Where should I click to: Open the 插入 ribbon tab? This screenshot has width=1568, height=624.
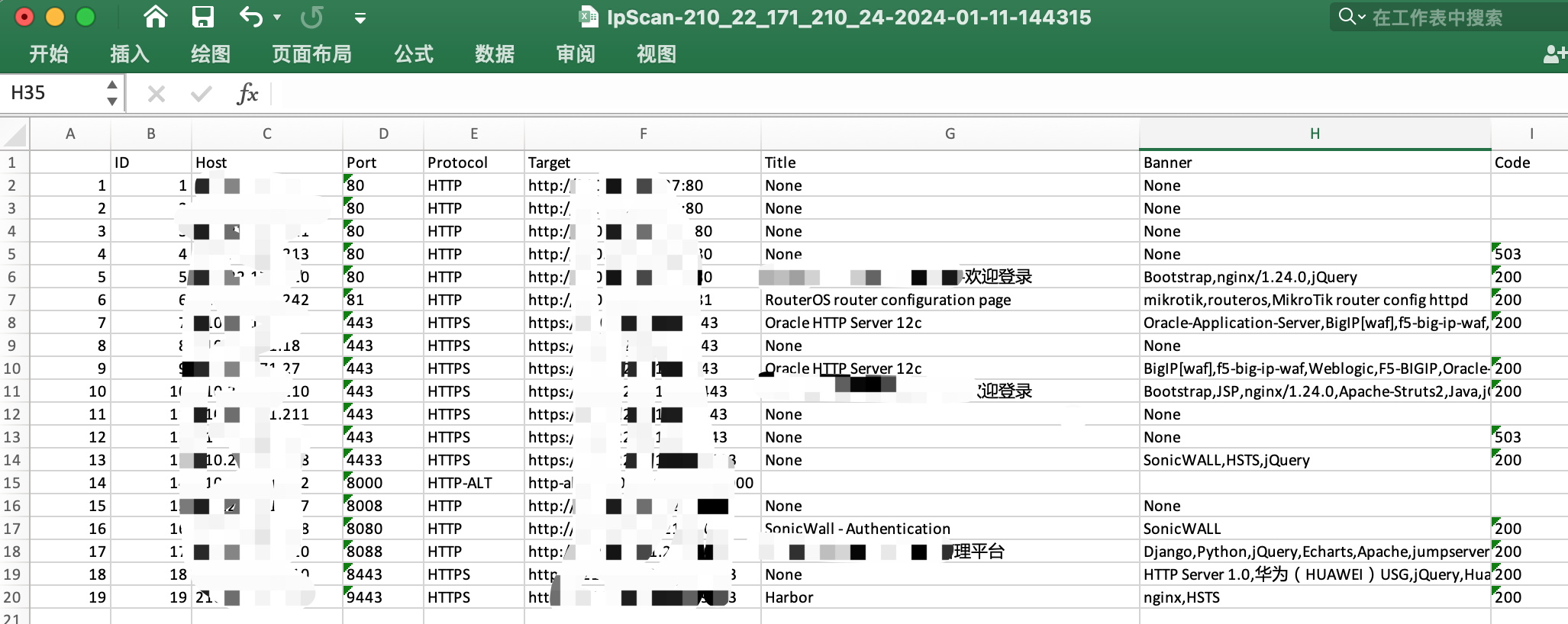pos(130,54)
